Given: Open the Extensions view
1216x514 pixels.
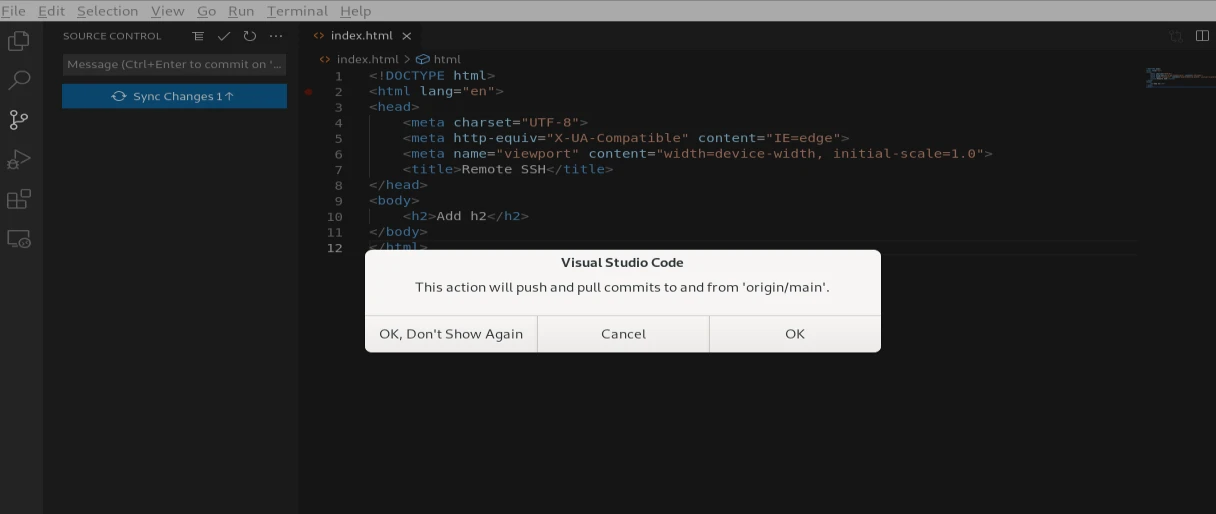Looking at the screenshot, I should 18,199.
